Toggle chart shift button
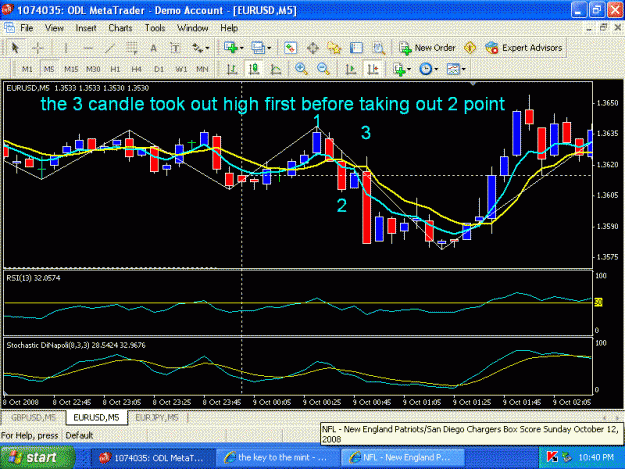This screenshot has width=625, height=469. [373, 69]
